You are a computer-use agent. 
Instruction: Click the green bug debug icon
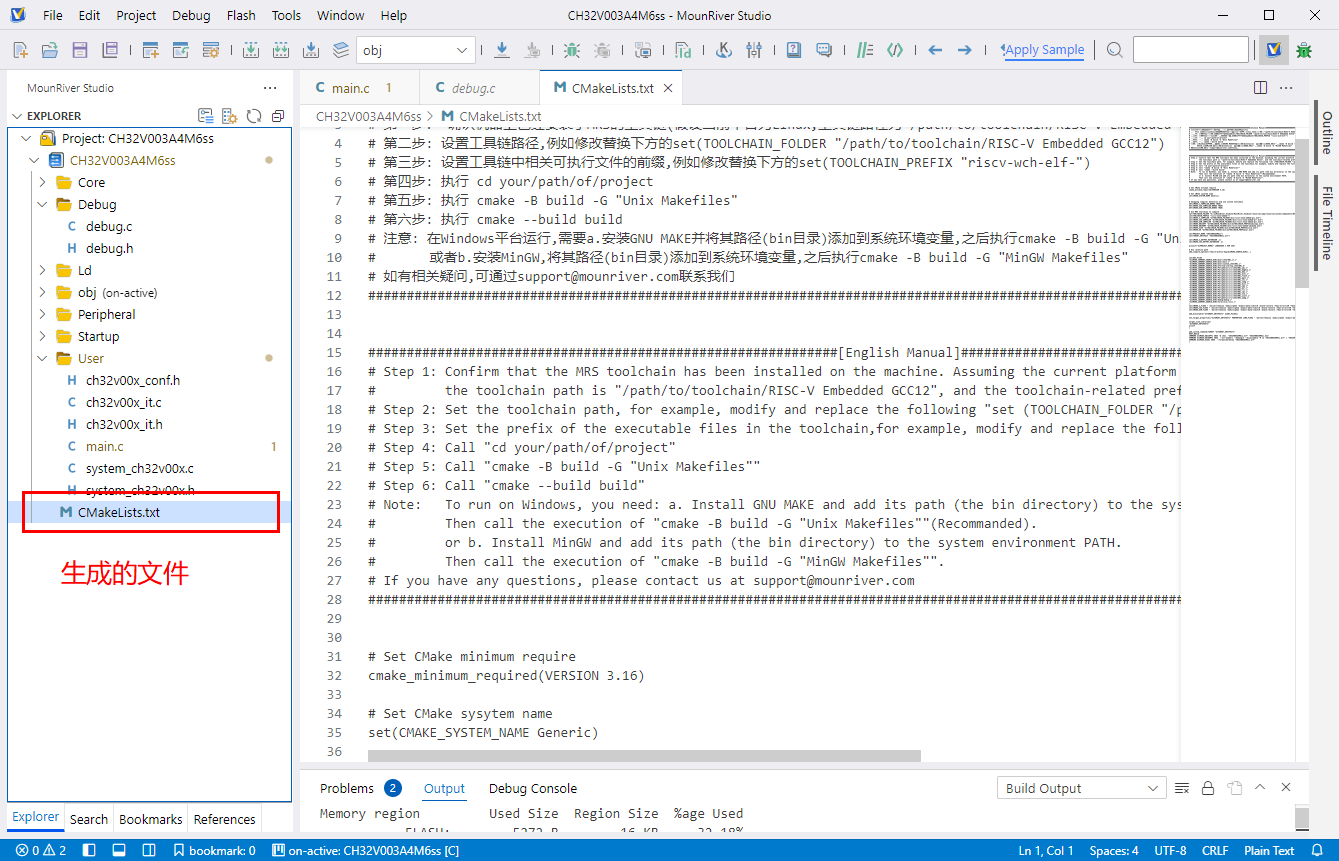(x=572, y=49)
